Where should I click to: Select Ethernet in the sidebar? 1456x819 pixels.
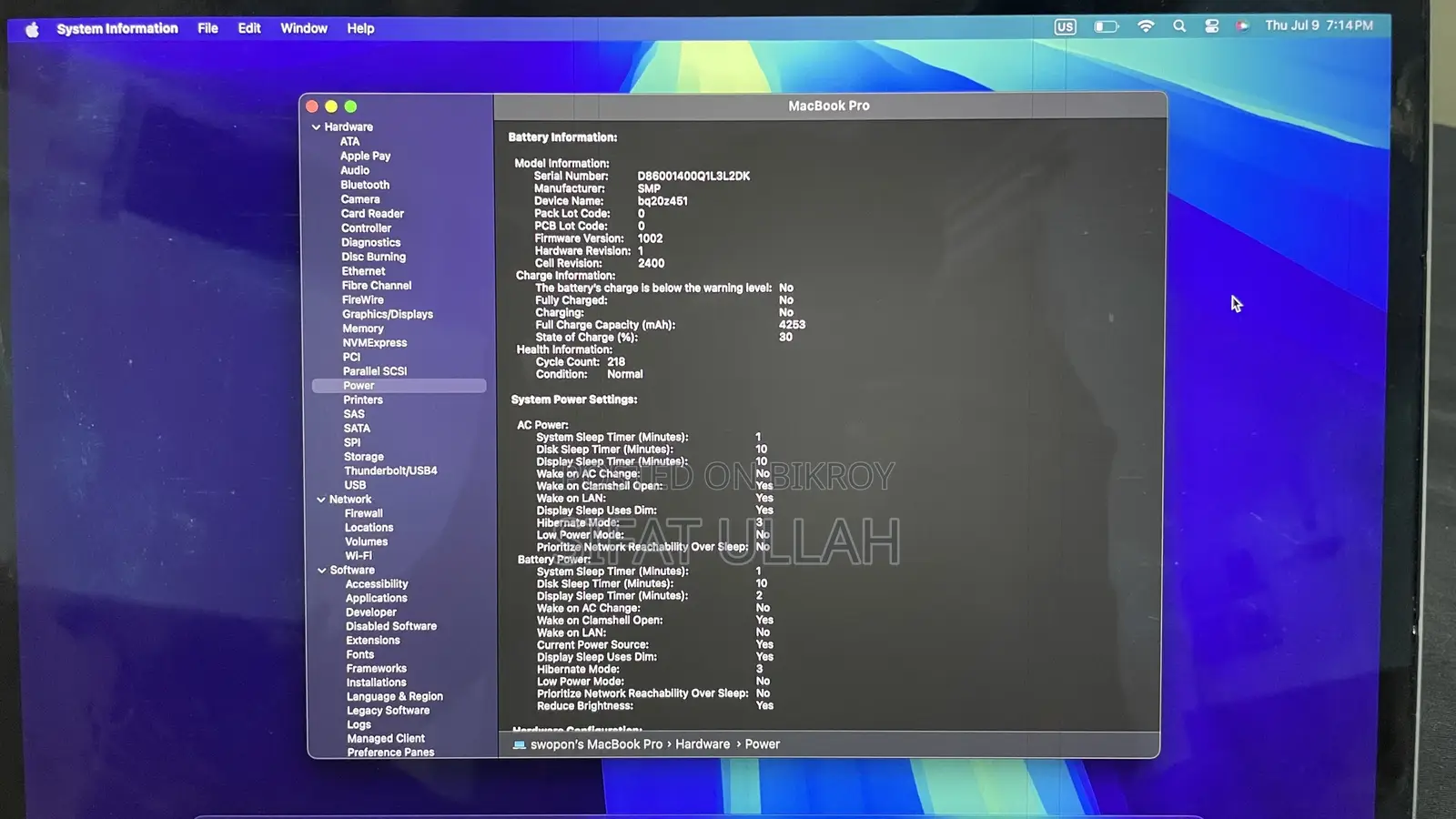point(363,271)
